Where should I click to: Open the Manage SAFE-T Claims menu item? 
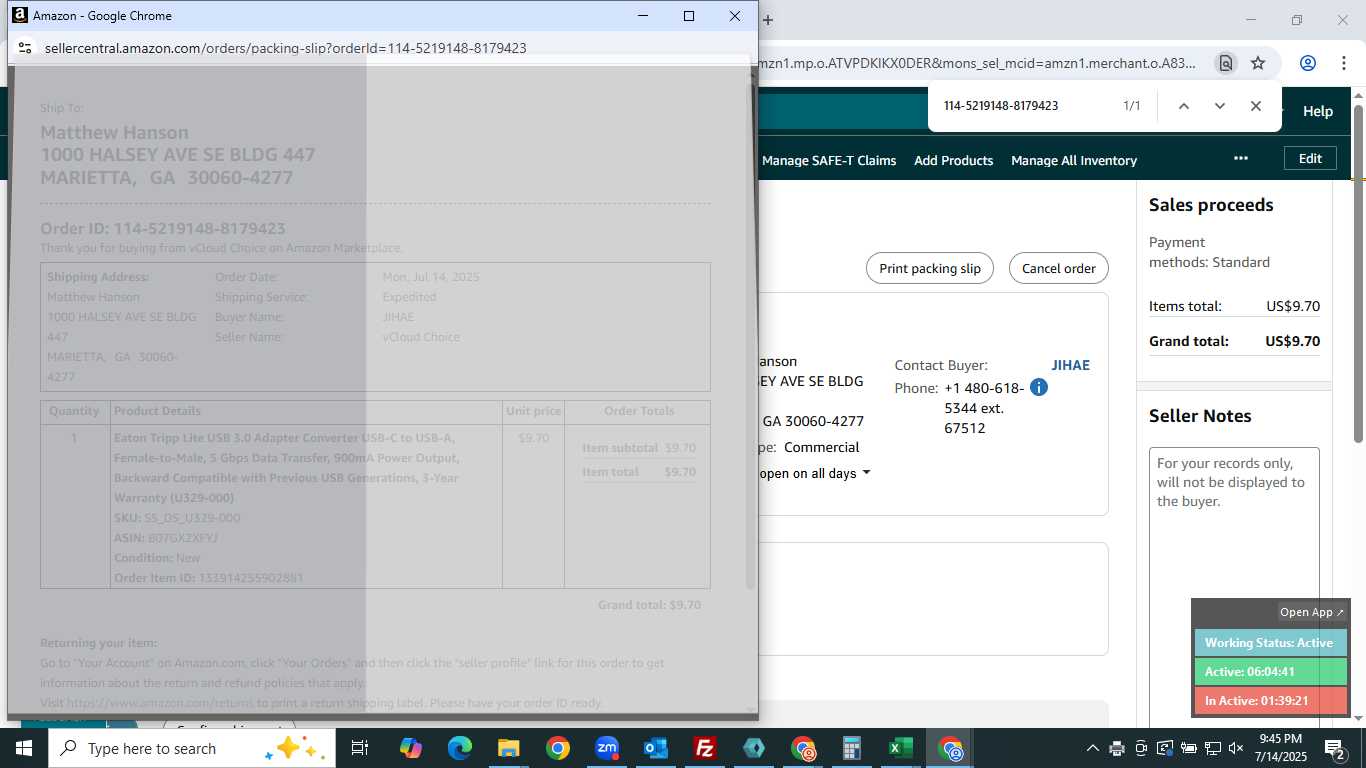[x=829, y=160]
